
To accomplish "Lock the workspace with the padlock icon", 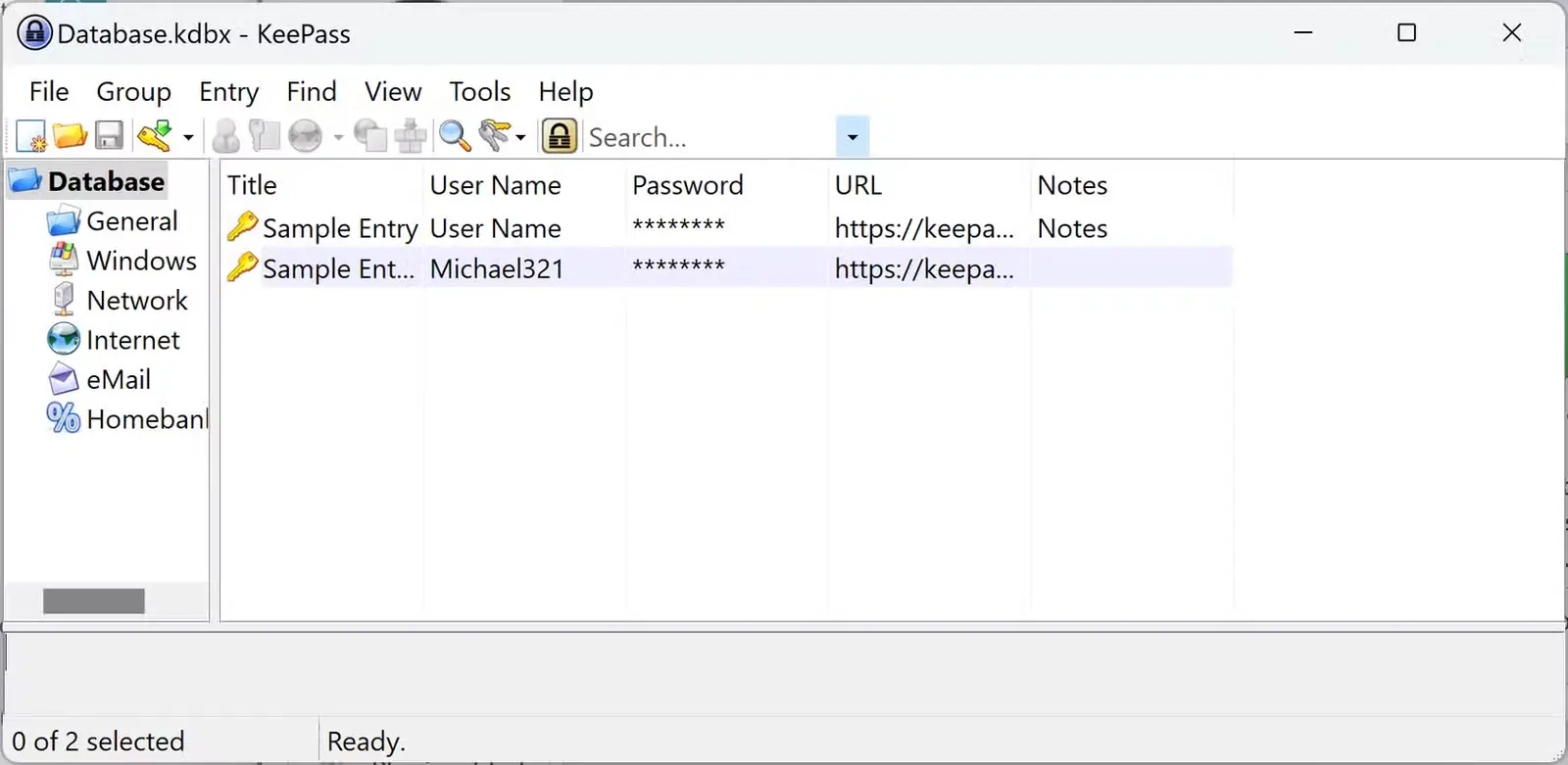I will (x=560, y=136).
